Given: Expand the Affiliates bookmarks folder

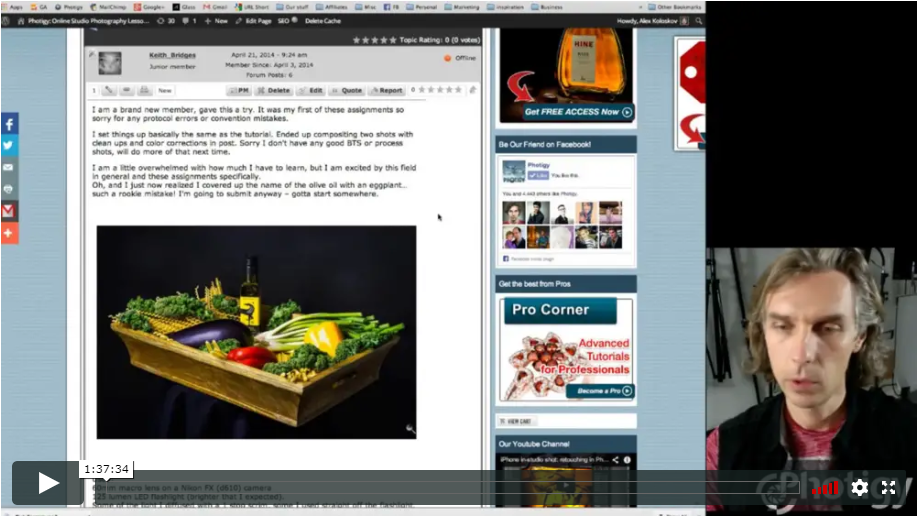Looking at the screenshot, I should pos(332,7).
